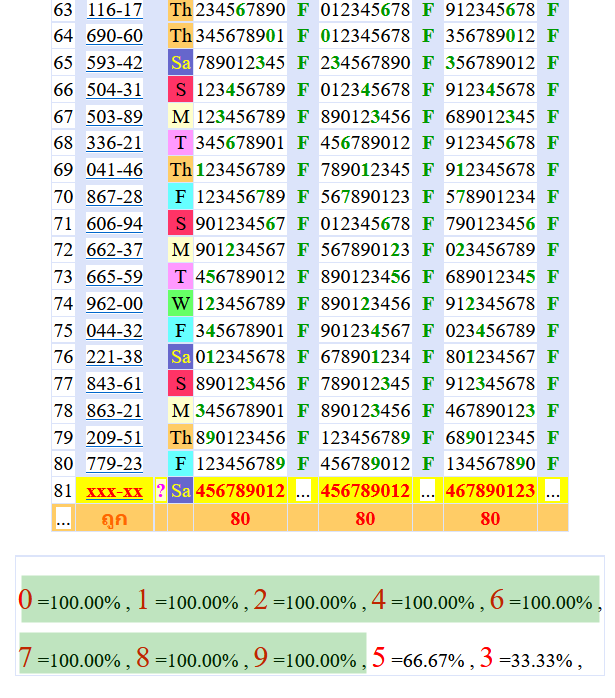615x698 pixels.
Task: Click the Sa day cell in row 65
Action: tap(180, 63)
